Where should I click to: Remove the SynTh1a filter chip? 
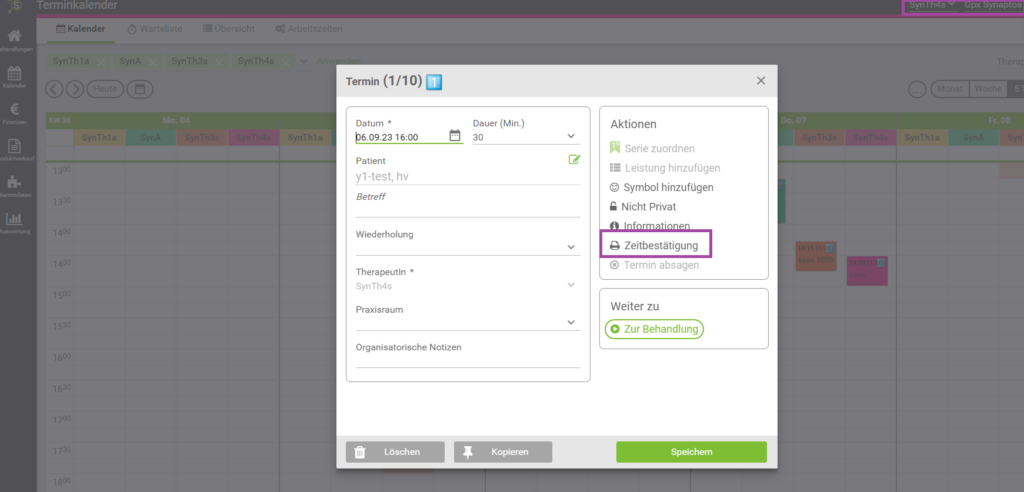100,61
